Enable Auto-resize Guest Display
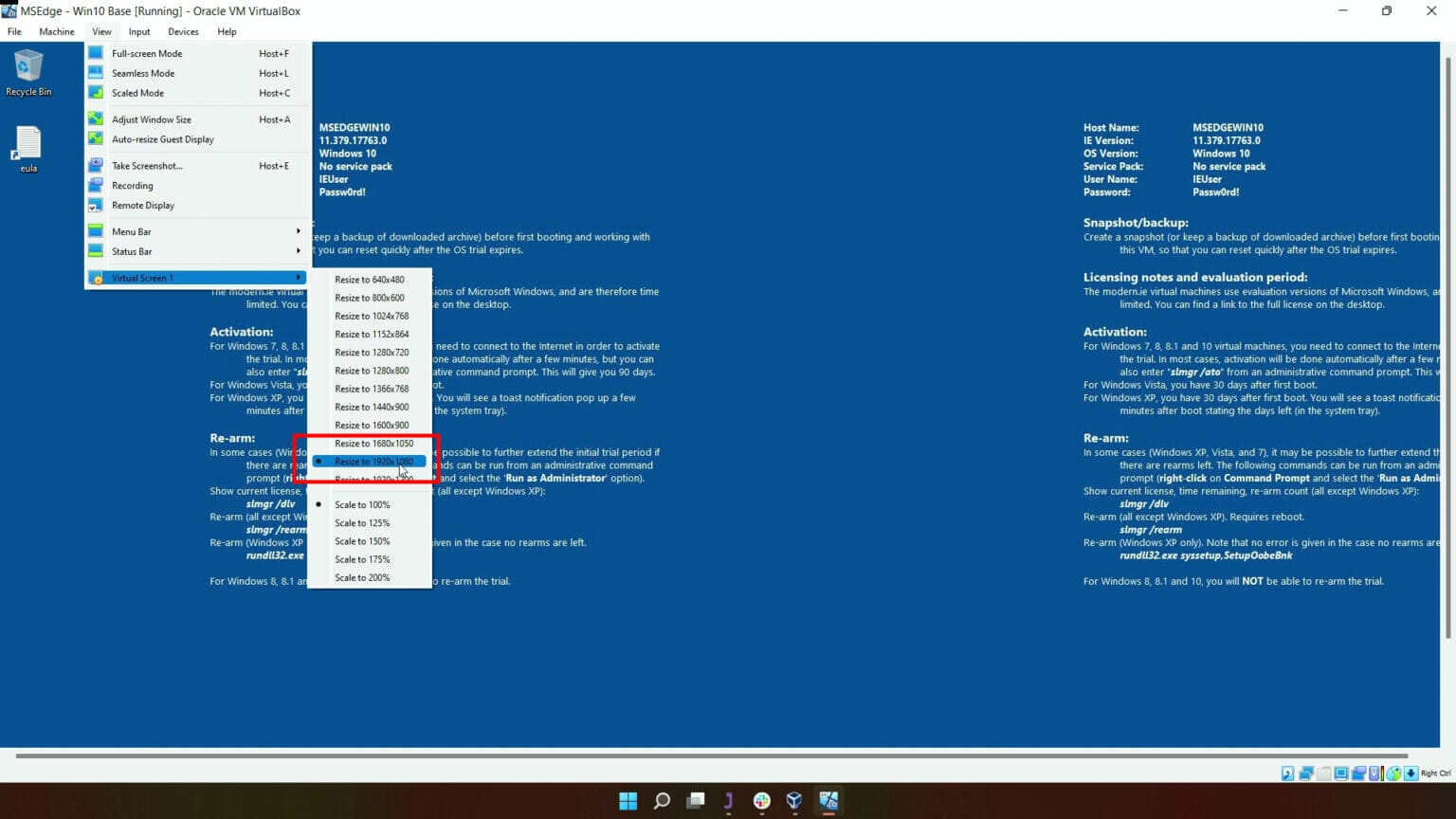This screenshot has width=1456, height=819. [x=163, y=139]
